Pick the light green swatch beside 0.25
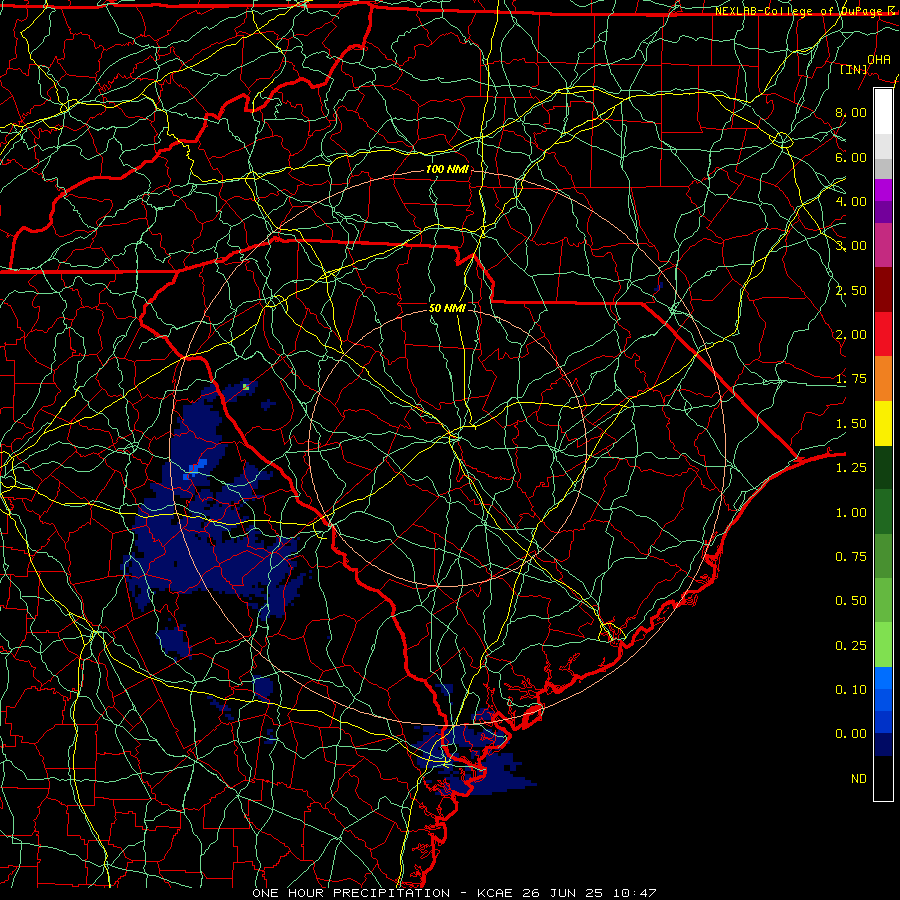Viewport: 900px width, 900px height. coord(883,646)
